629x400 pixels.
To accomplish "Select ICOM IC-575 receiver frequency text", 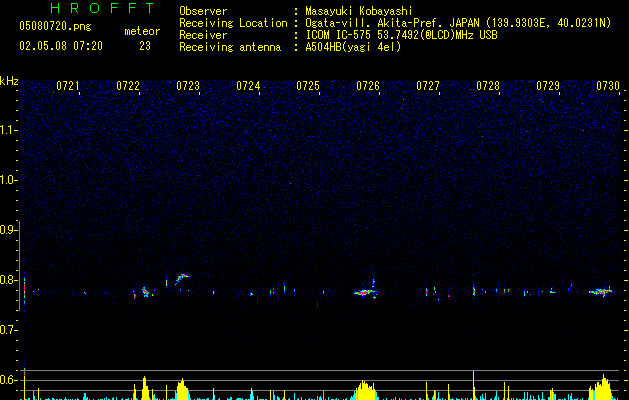I will 402,35.
